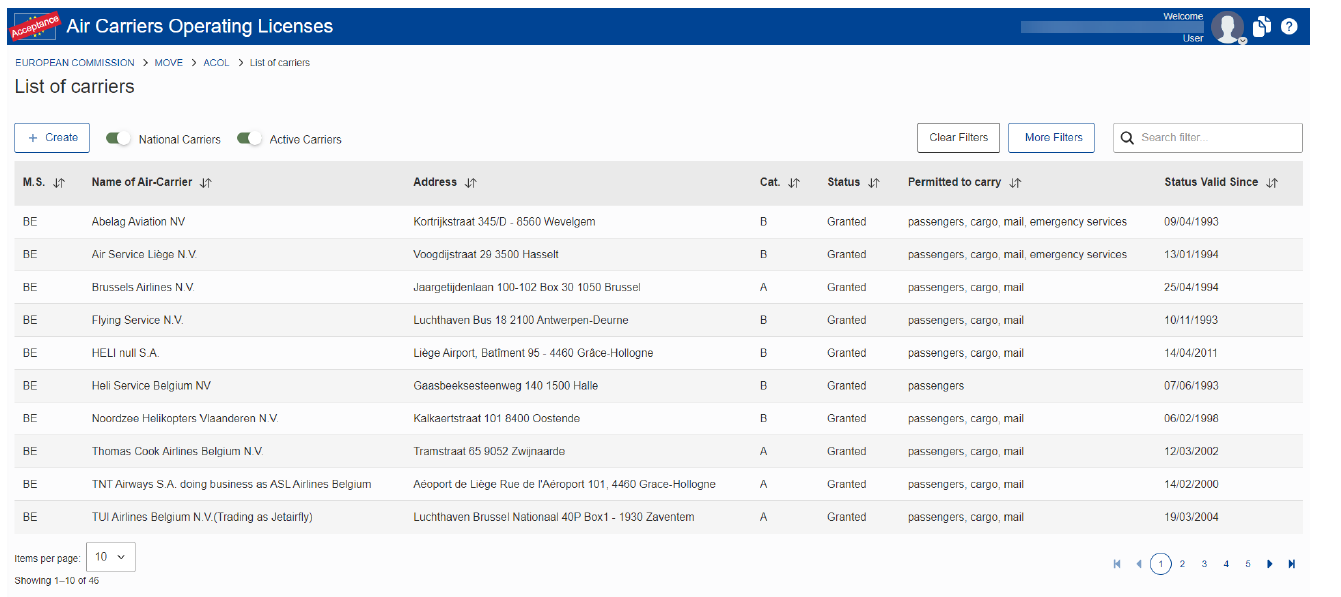Sort by Cat. column arrows
The height and width of the screenshot is (597, 1341).
pyautogui.click(x=794, y=183)
